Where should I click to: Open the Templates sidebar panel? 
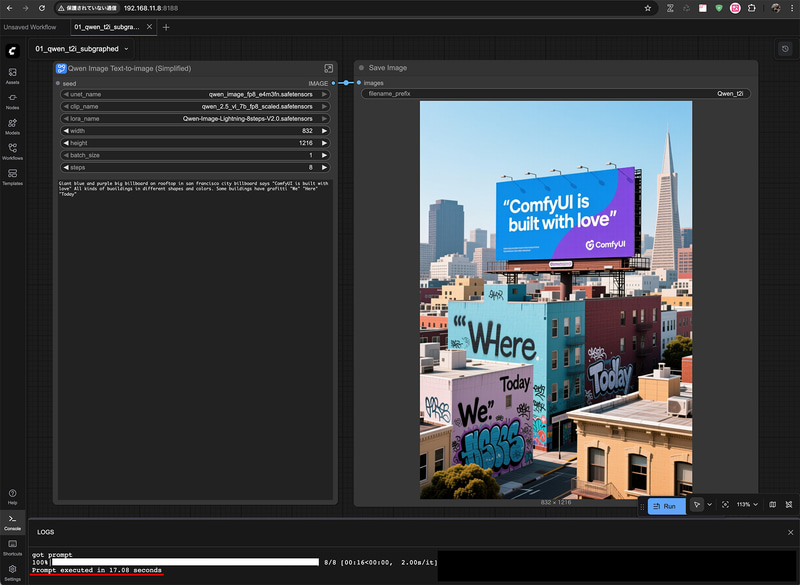click(x=12, y=177)
